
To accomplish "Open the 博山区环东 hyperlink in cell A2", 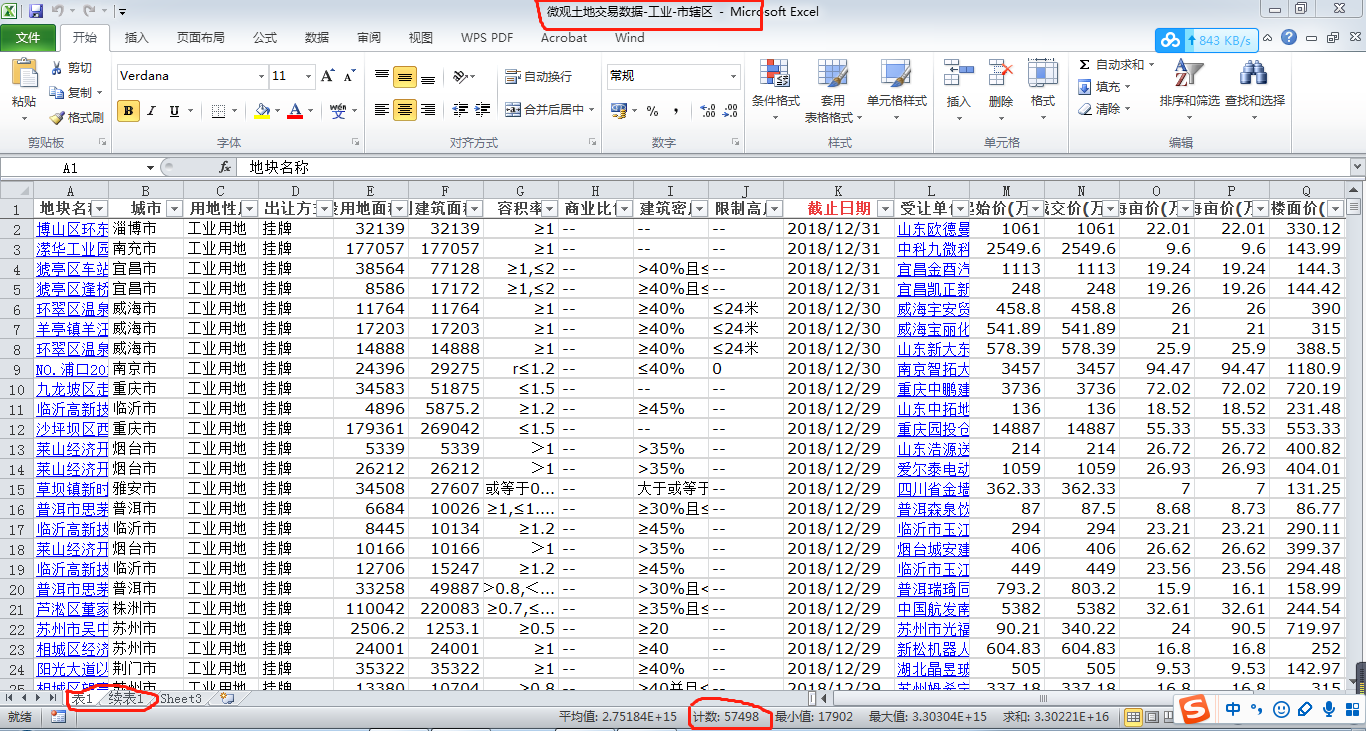I will [72, 229].
